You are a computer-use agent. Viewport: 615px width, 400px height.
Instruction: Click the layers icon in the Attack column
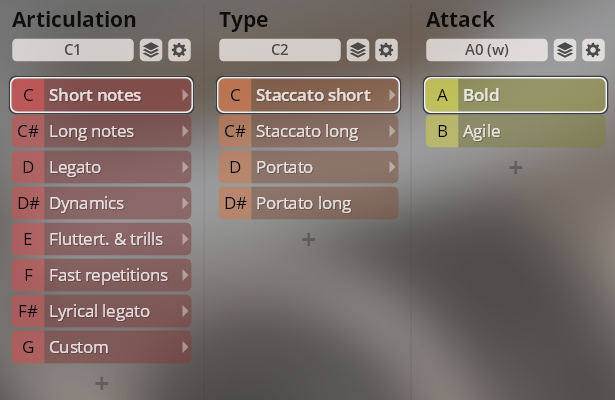tap(564, 50)
